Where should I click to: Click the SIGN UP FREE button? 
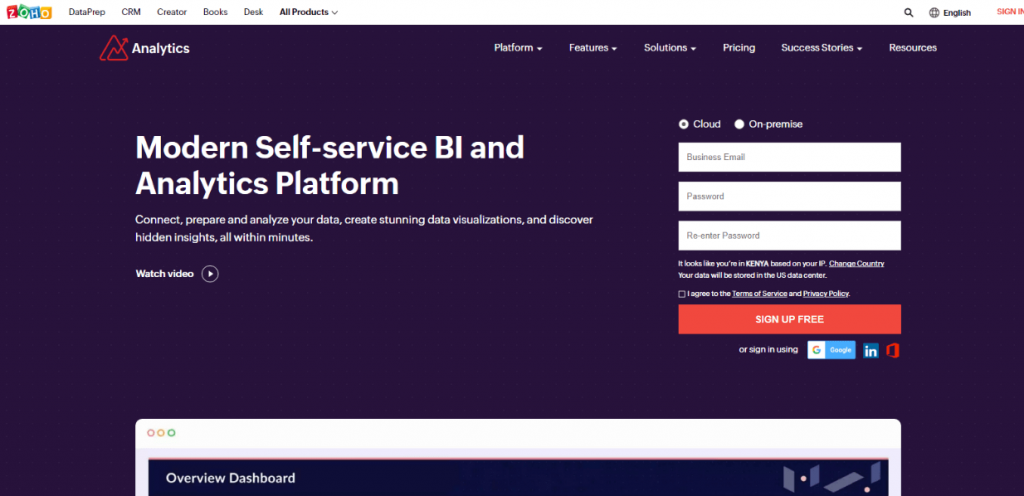point(790,319)
